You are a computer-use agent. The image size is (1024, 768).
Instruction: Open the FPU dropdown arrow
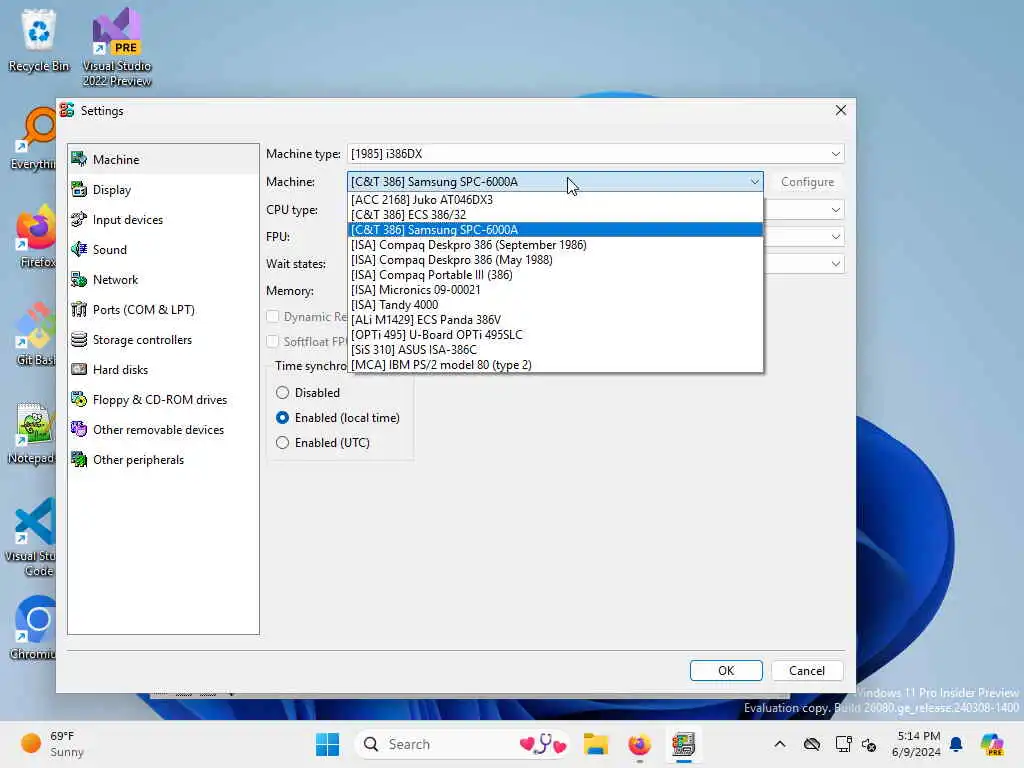(835, 236)
